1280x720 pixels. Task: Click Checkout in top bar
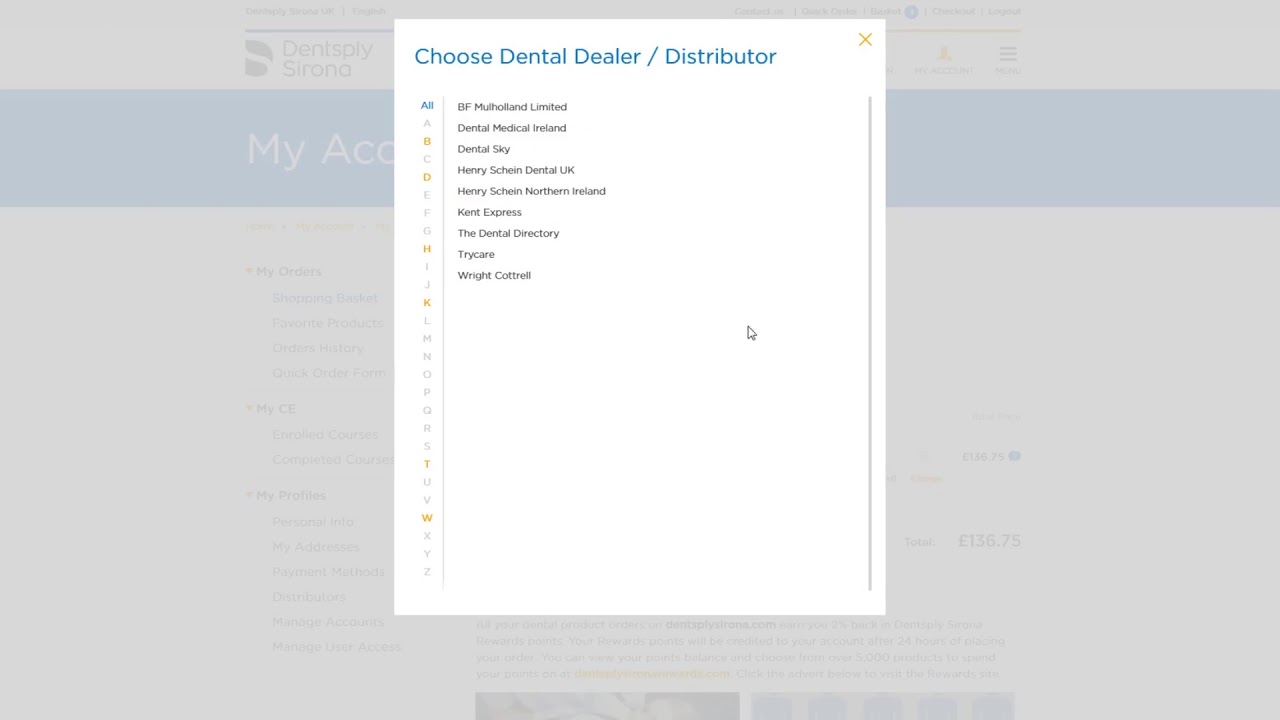[x=953, y=12]
